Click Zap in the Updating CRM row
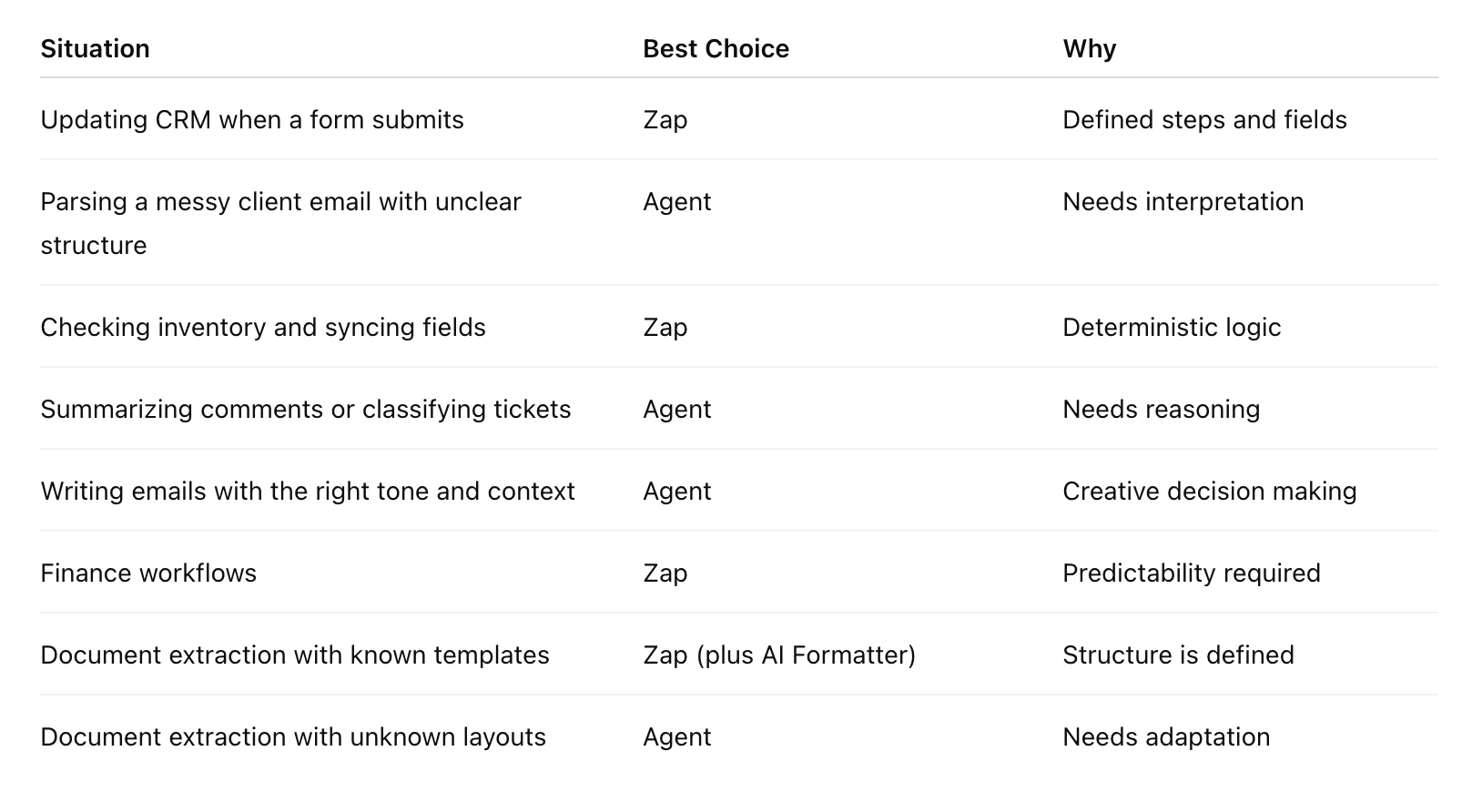Screen dimensions: 1462x812 [665, 119]
